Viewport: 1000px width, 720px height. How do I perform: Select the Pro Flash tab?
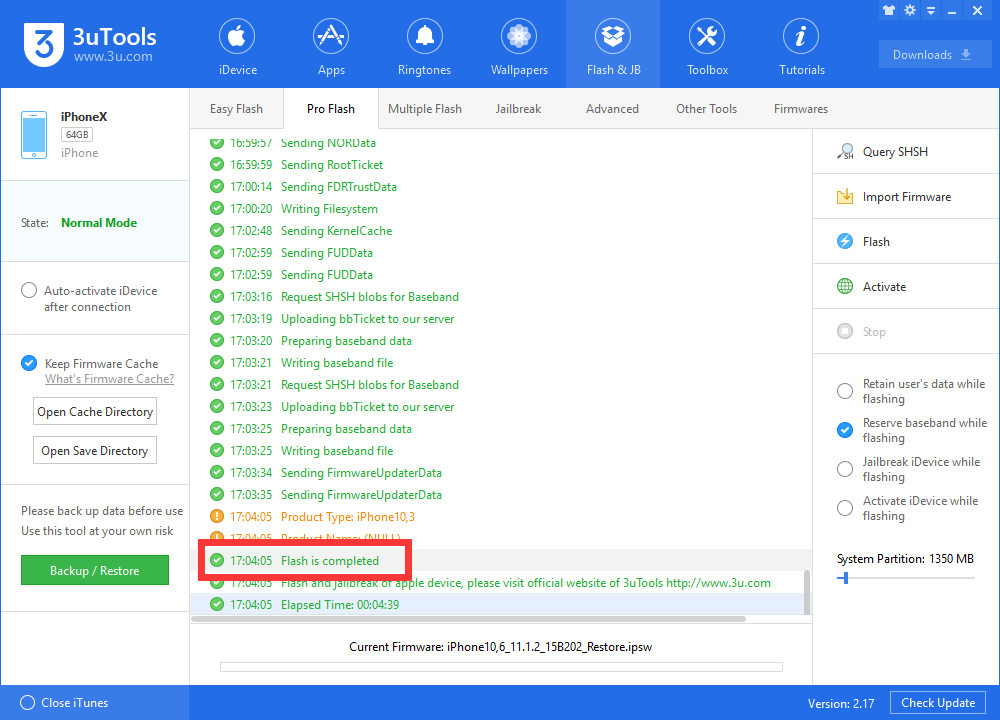[x=330, y=109]
